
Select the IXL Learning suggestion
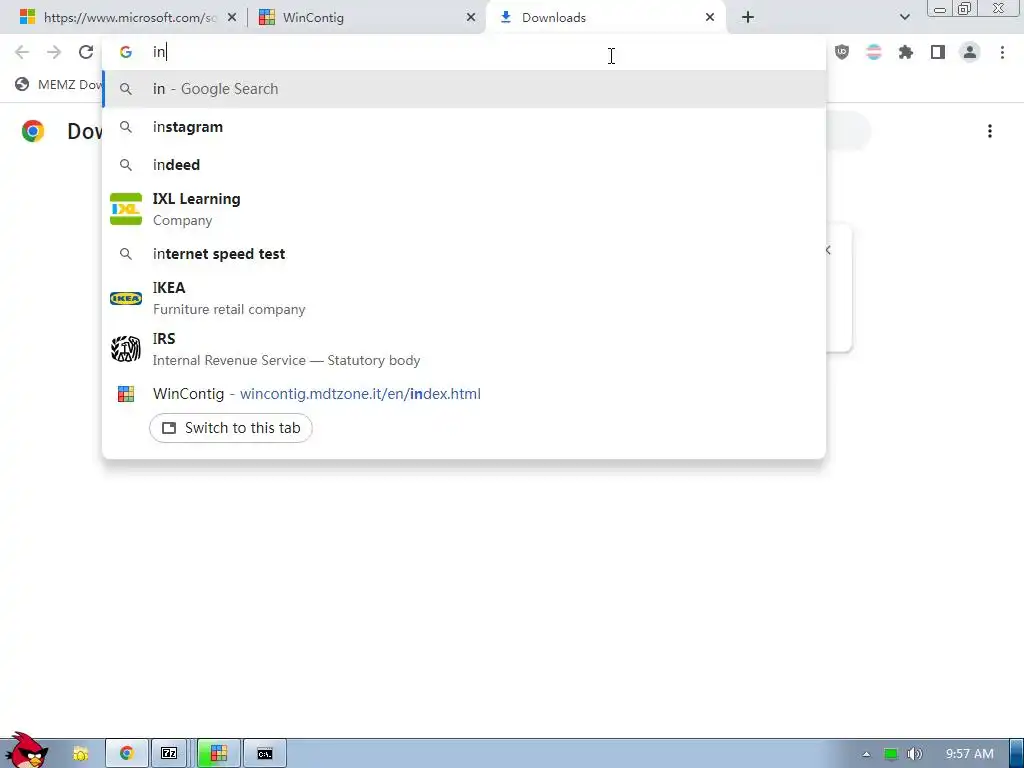[x=464, y=209]
